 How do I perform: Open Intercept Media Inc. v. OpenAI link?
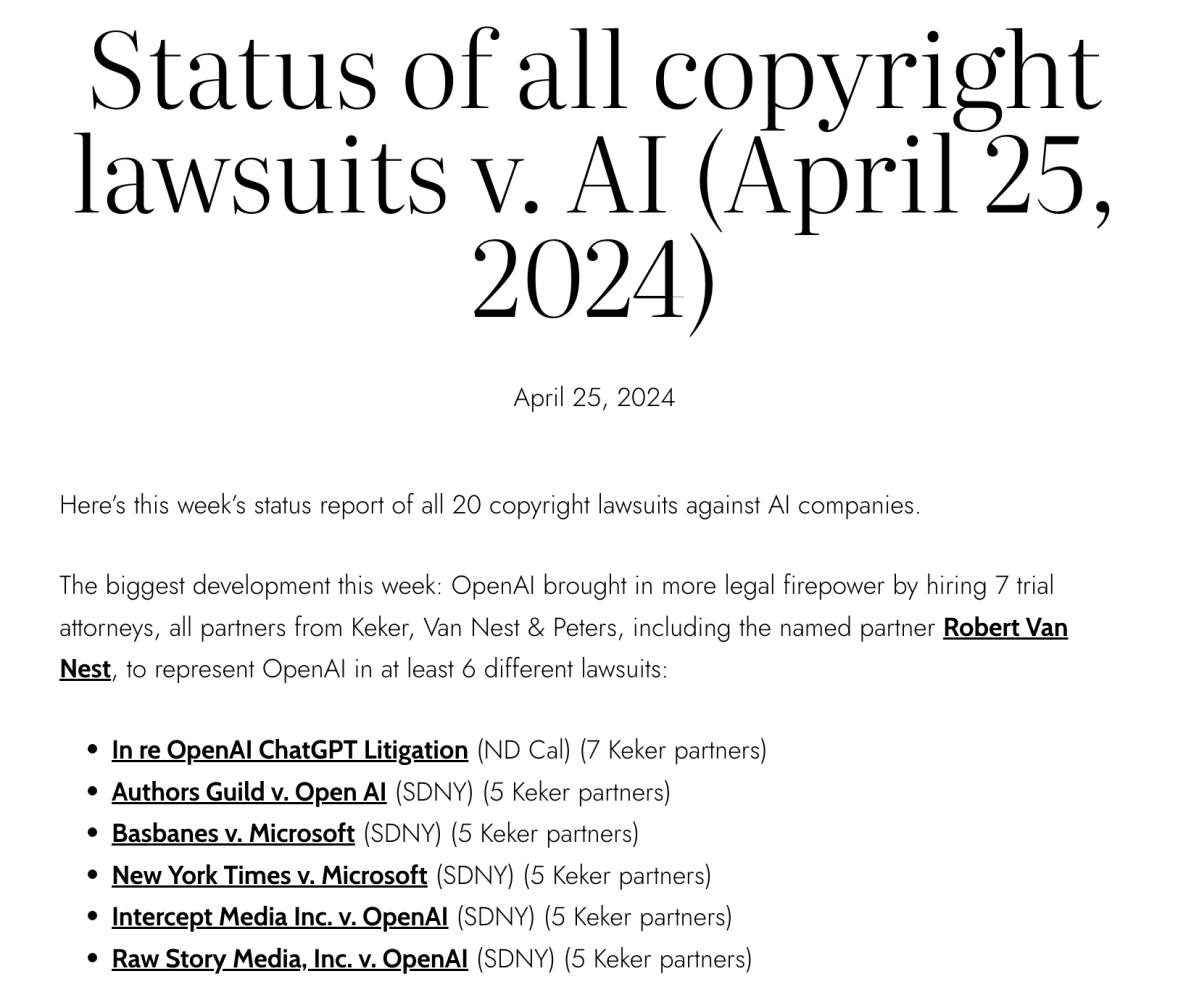pyautogui.click(x=279, y=917)
